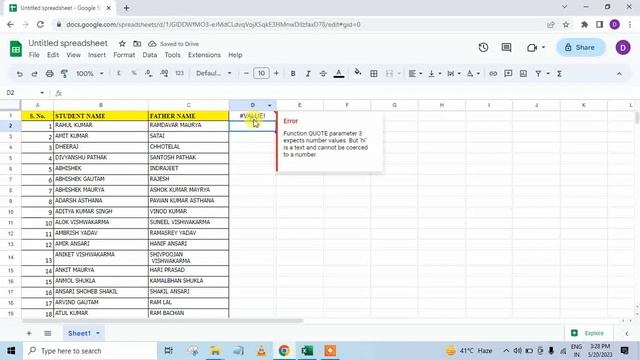
Task: Open Excel in the taskbar
Action: (307, 351)
